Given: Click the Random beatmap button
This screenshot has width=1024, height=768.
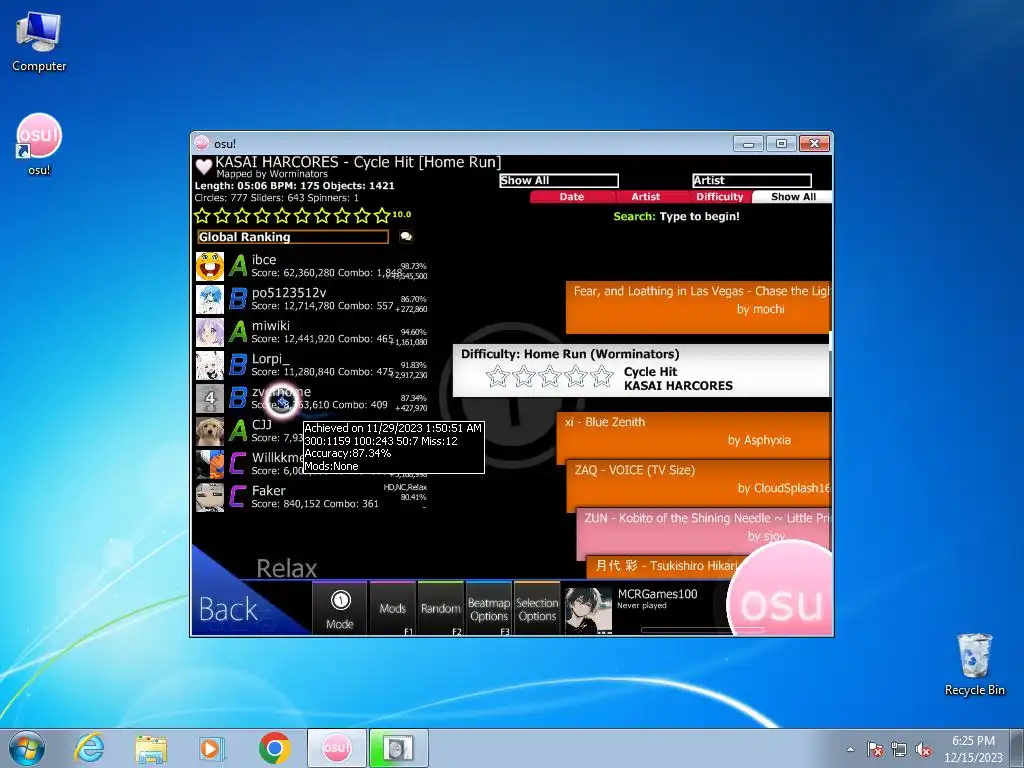Looking at the screenshot, I should tap(440, 608).
